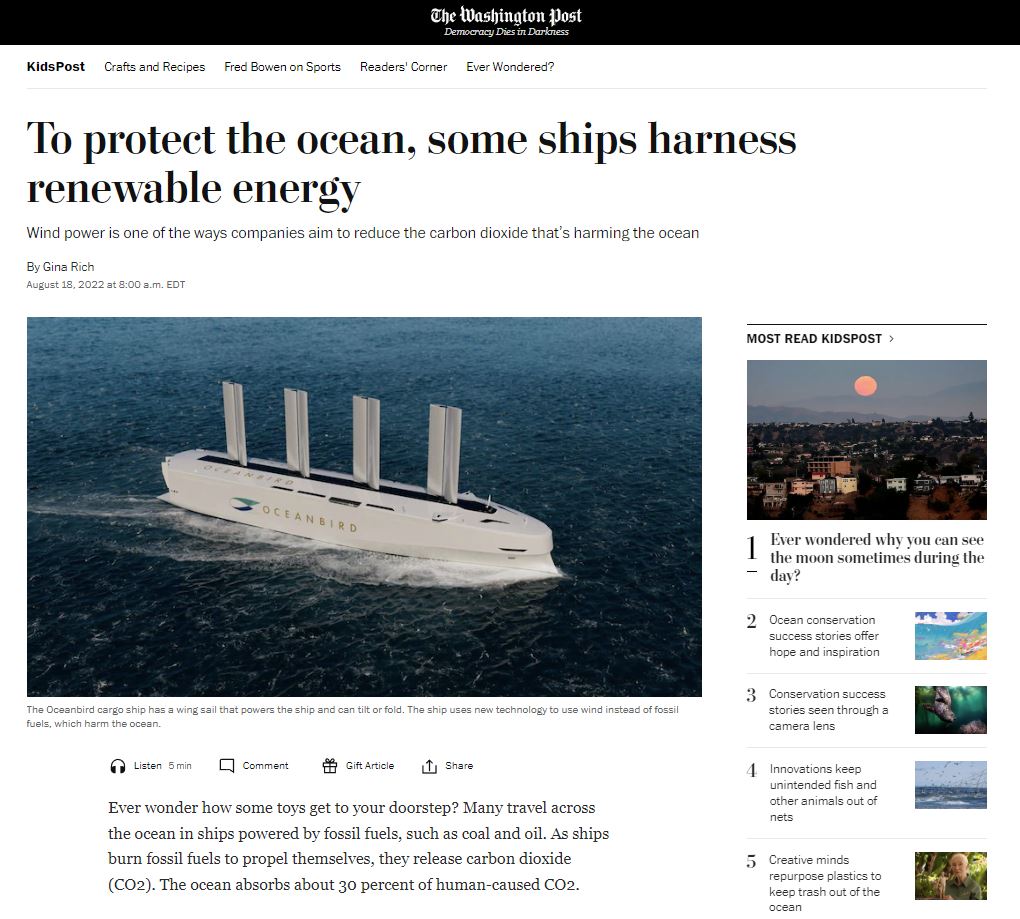
Task: Click the Oceanbird photo caption text
Action: pyautogui.click(x=353, y=716)
